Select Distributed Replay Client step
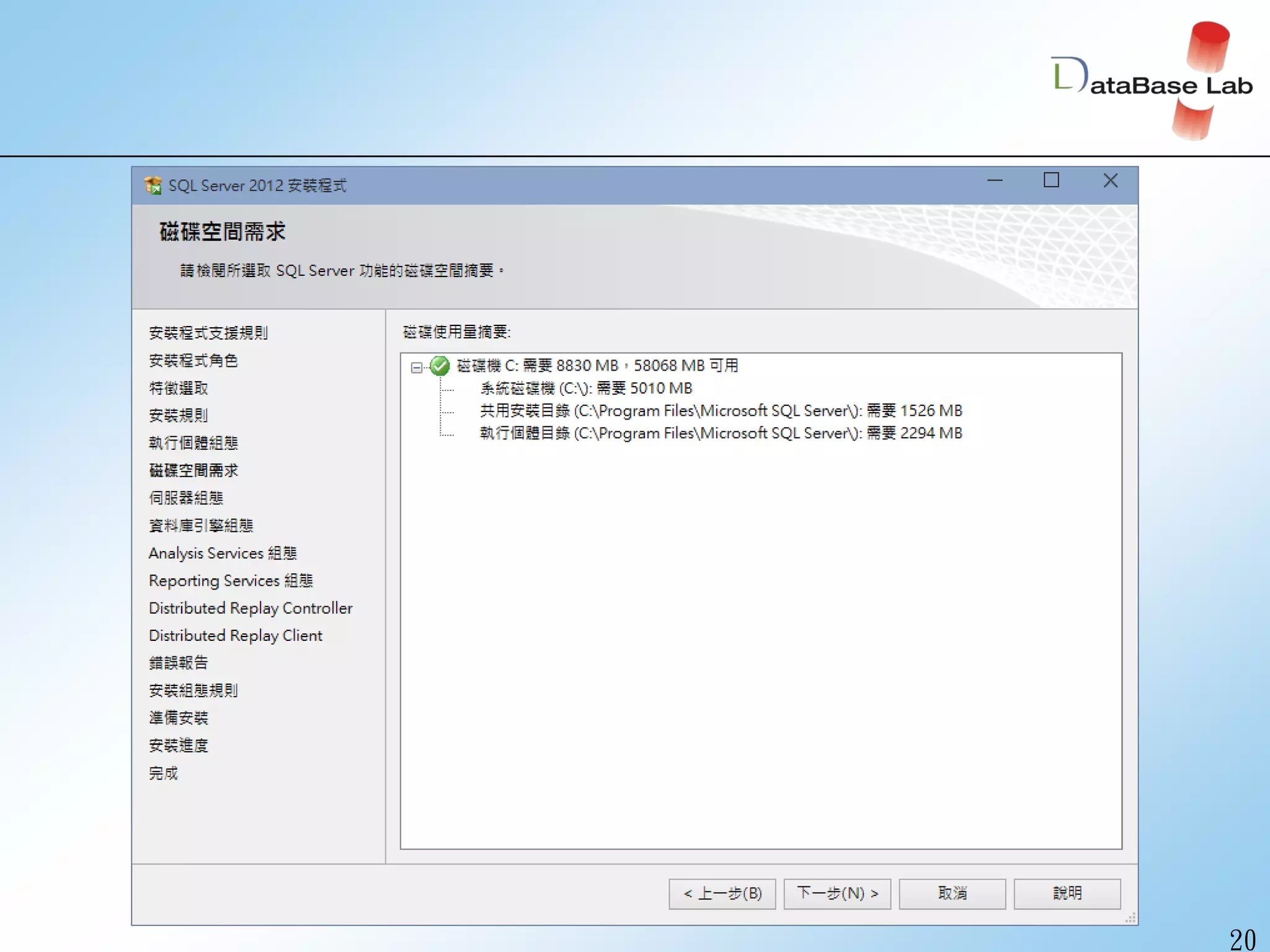 (x=236, y=635)
